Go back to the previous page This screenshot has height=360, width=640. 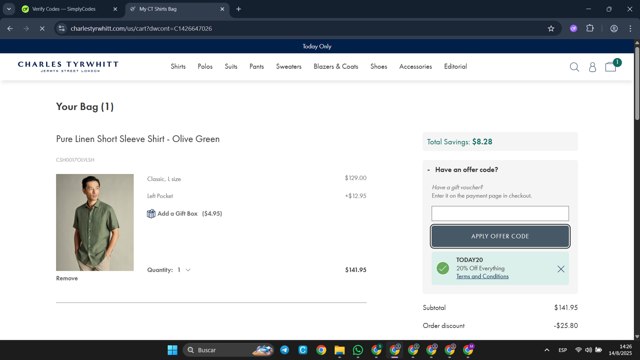[10, 29]
